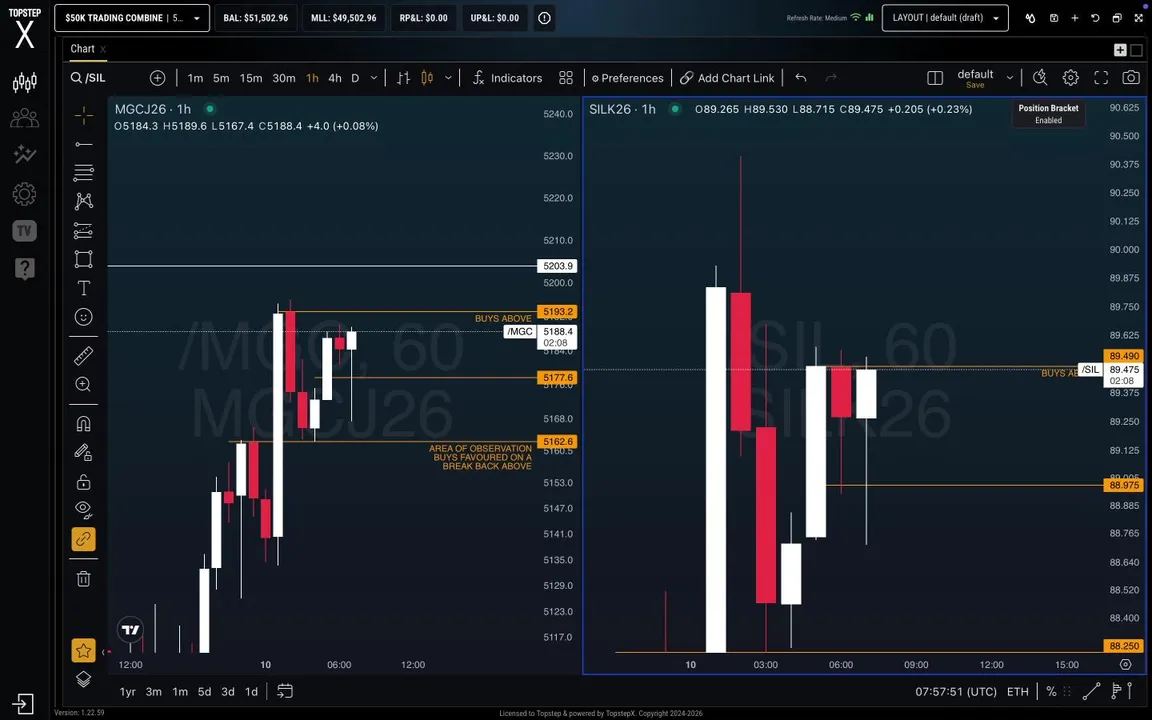The width and height of the screenshot is (1152, 720).
Task: Click Add Chart Link
Action: coord(727,78)
